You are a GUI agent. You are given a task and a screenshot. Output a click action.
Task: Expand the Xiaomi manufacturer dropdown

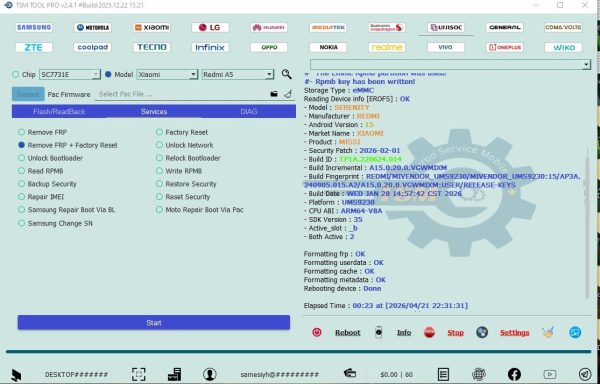[x=194, y=75]
